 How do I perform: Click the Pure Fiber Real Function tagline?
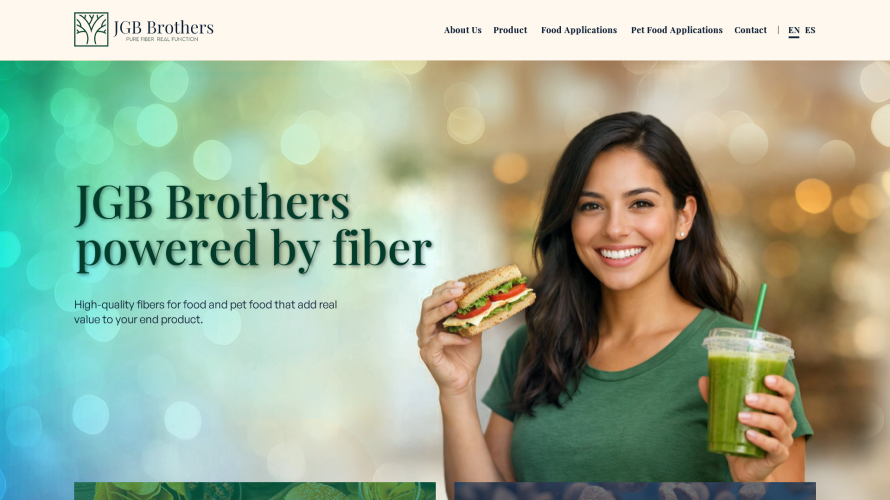pos(162,39)
